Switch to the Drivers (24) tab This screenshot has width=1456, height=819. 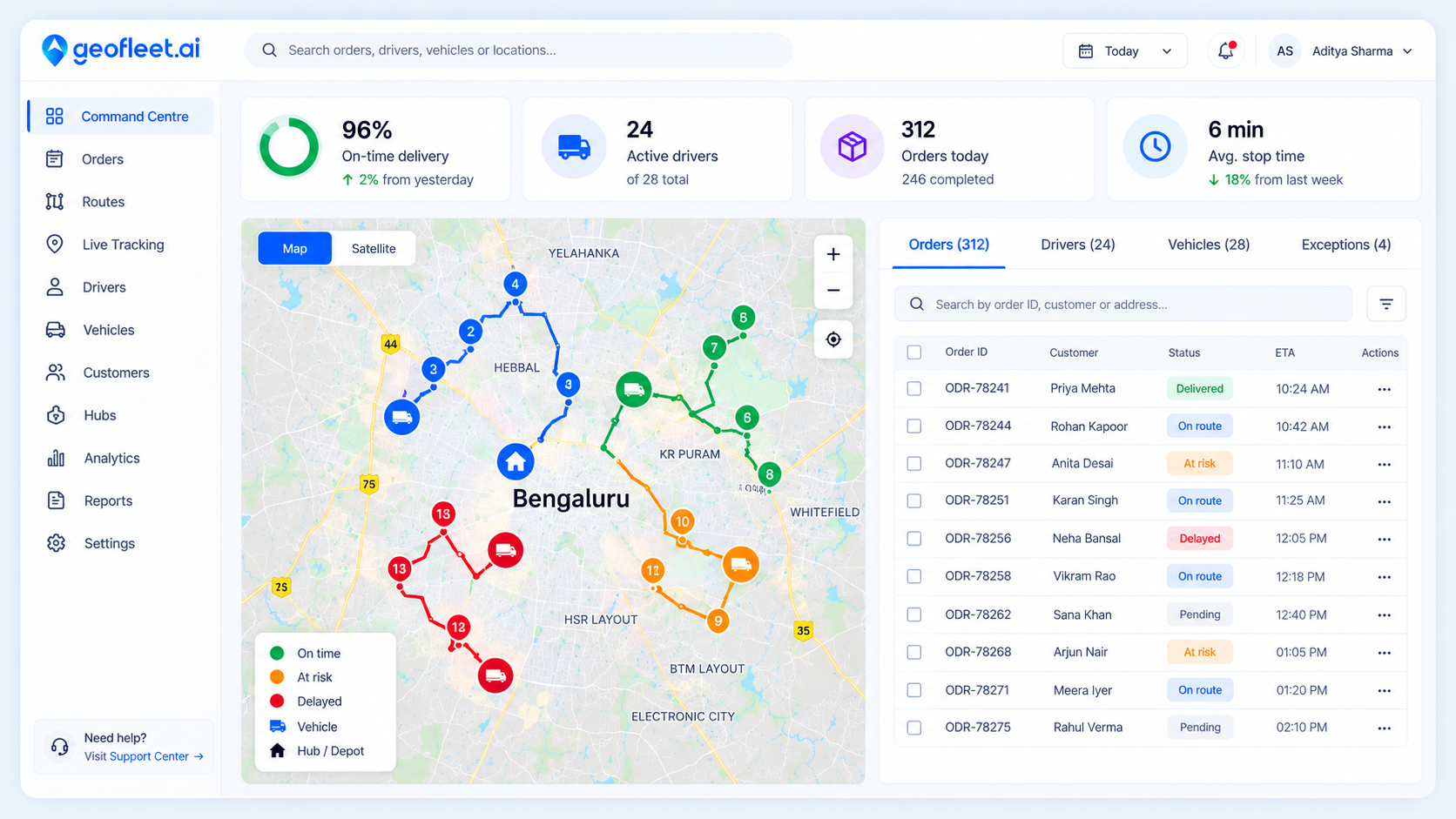[1077, 245]
